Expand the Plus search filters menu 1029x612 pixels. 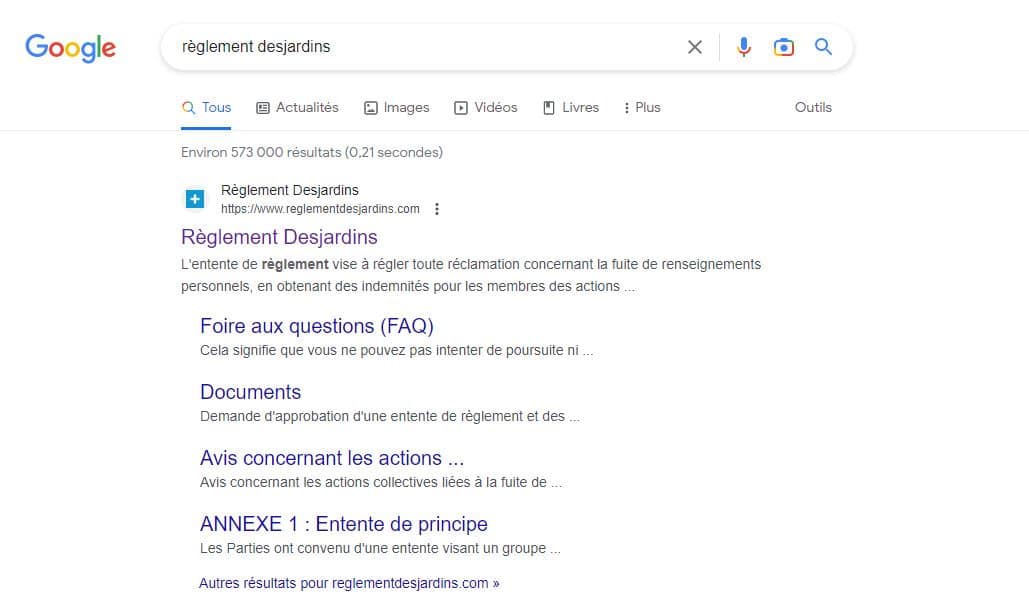(641, 107)
